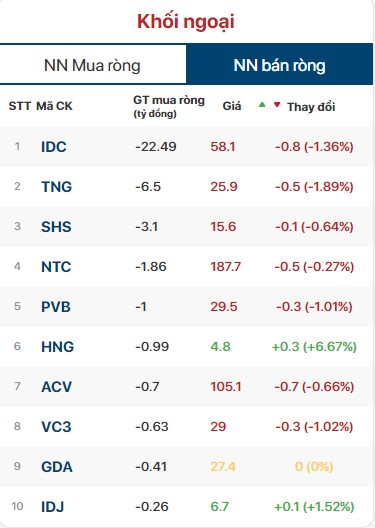This screenshot has width=375, height=528.
Task: Click the green up-arrow sort icon
Action: point(262,105)
